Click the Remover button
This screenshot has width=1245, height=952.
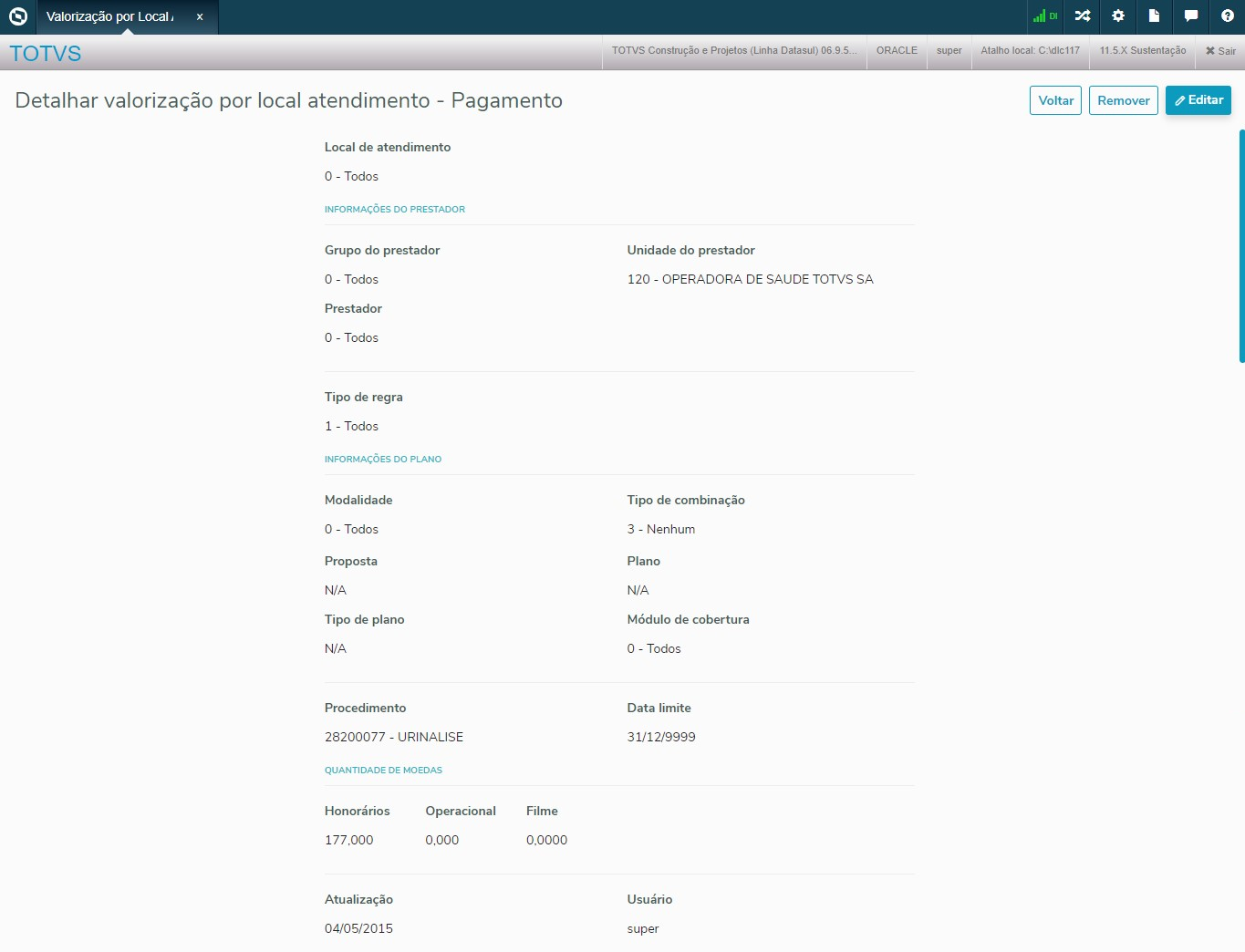click(1124, 100)
